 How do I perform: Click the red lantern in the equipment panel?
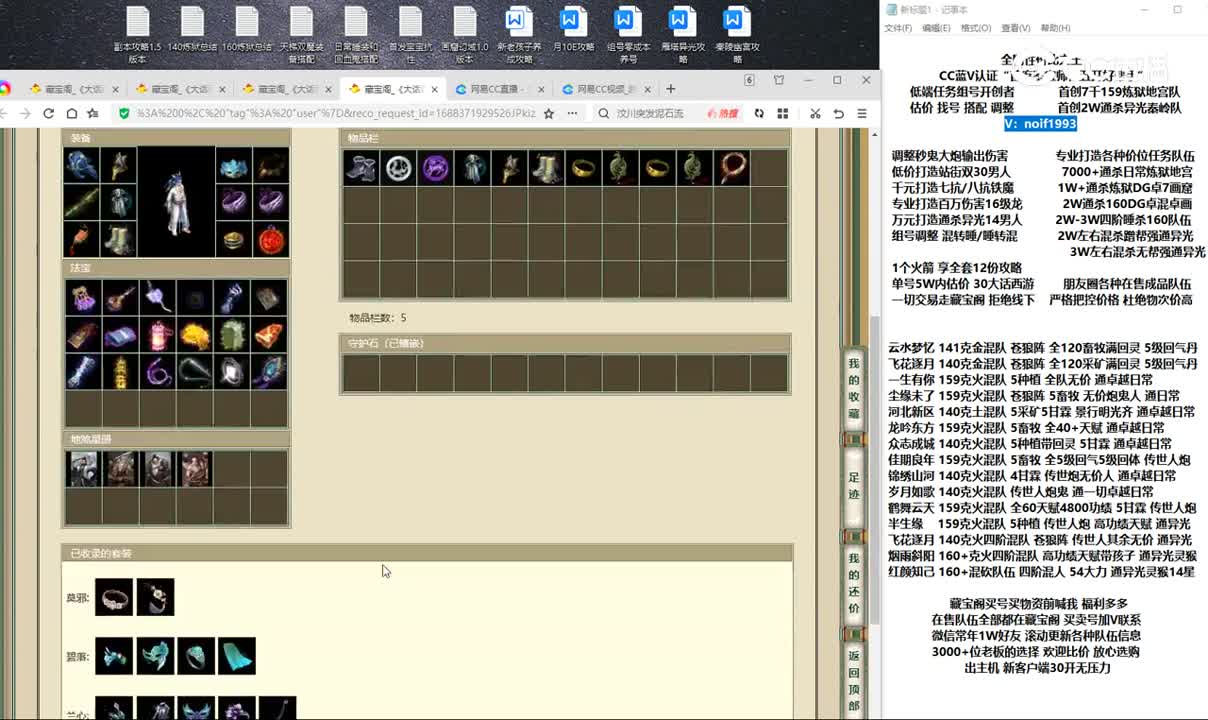[x=271, y=240]
